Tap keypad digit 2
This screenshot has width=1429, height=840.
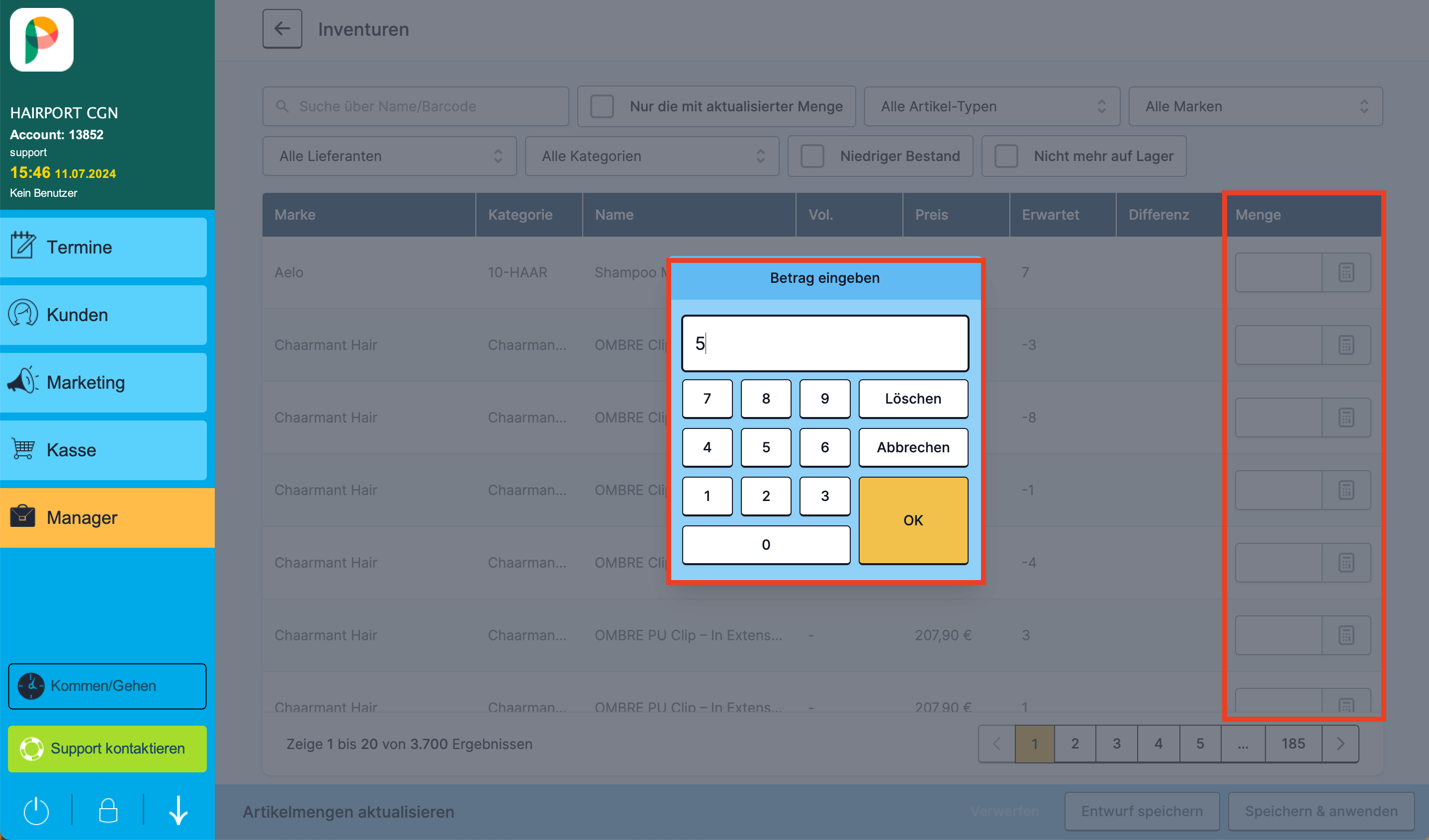point(766,496)
